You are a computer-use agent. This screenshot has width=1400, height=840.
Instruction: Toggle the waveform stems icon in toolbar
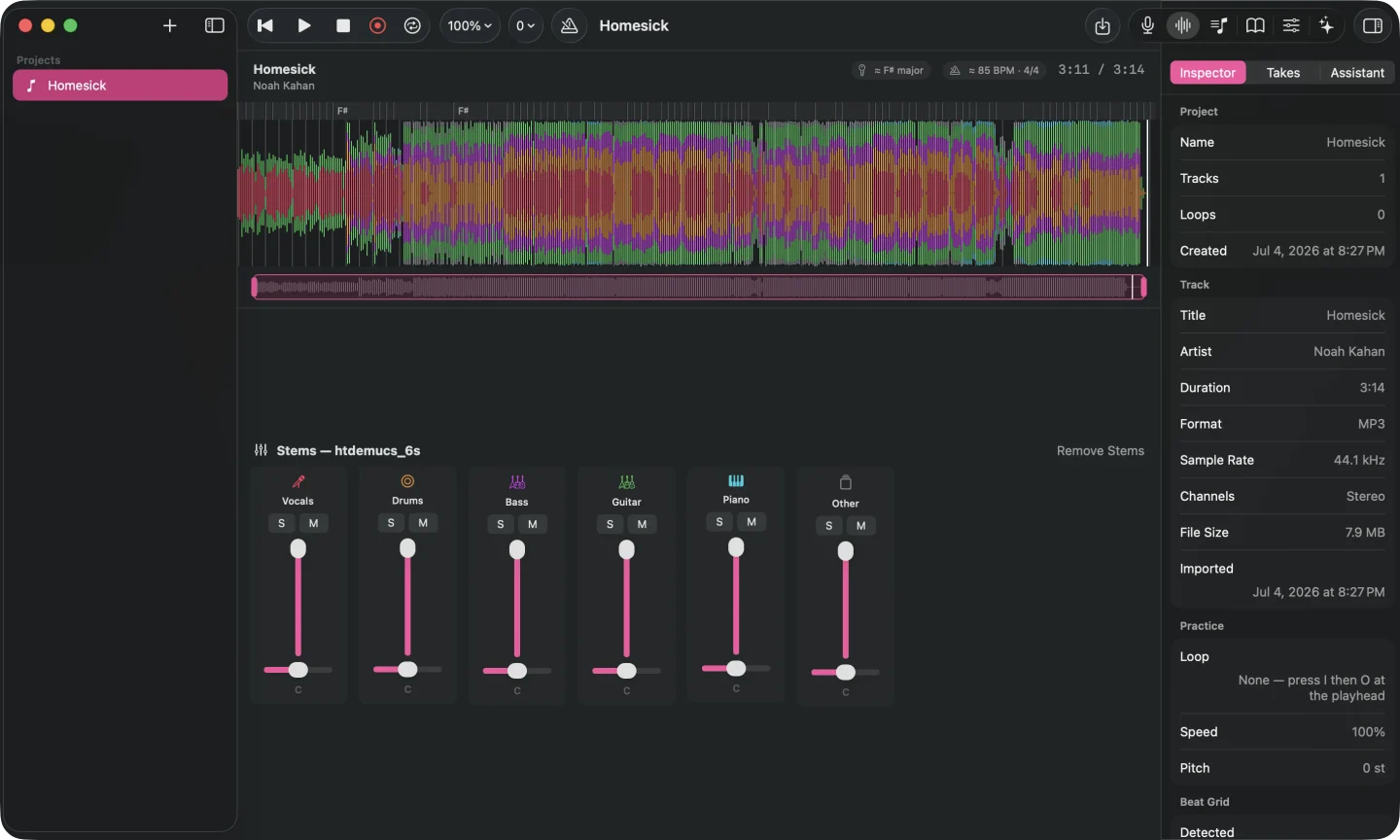(x=1183, y=26)
